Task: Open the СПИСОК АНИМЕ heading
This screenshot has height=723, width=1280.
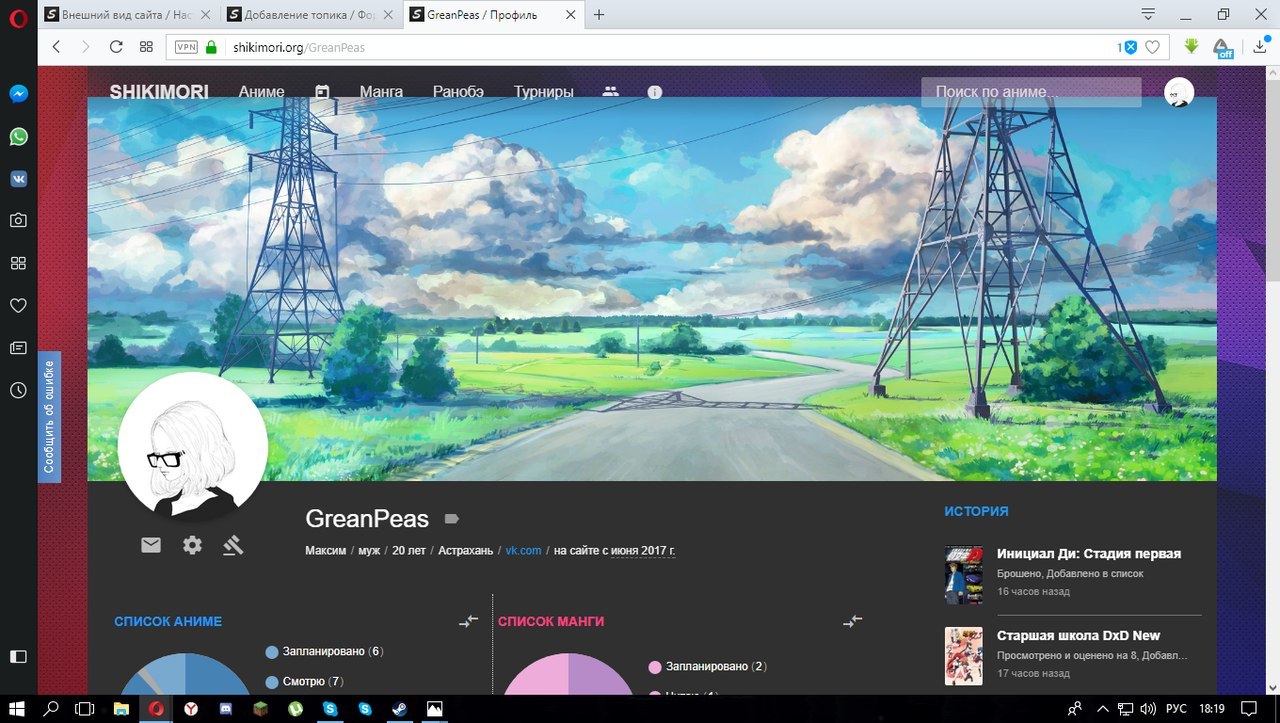Action: [168, 621]
